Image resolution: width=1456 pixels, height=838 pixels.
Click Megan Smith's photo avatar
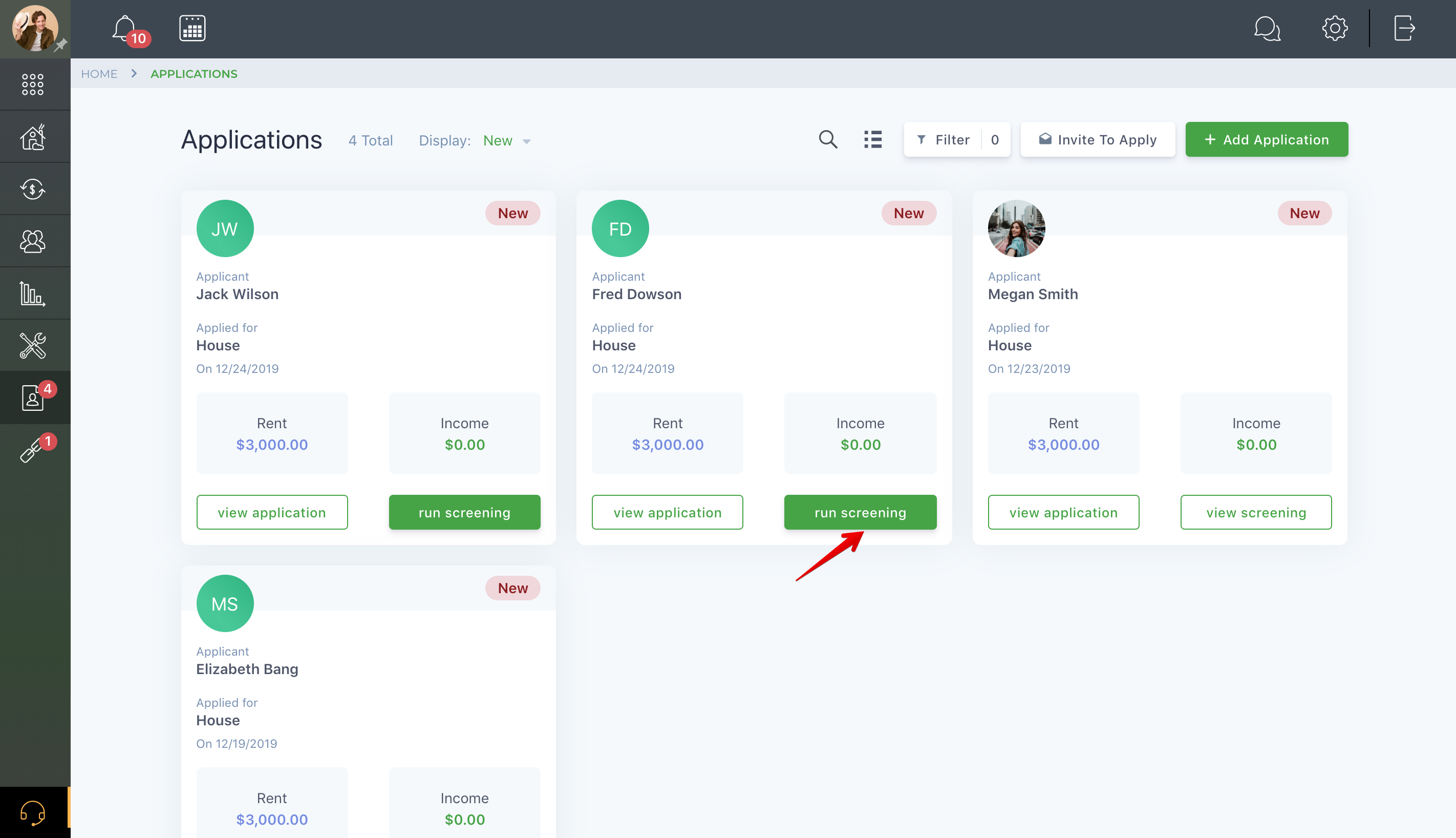click(x=1017, y=228)
